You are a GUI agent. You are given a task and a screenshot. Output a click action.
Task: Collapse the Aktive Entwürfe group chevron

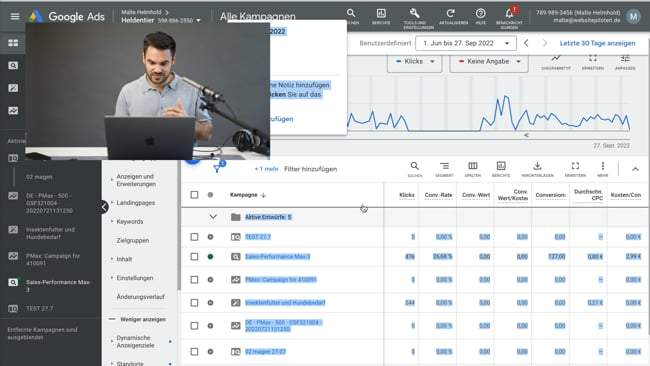click(213, 217)
